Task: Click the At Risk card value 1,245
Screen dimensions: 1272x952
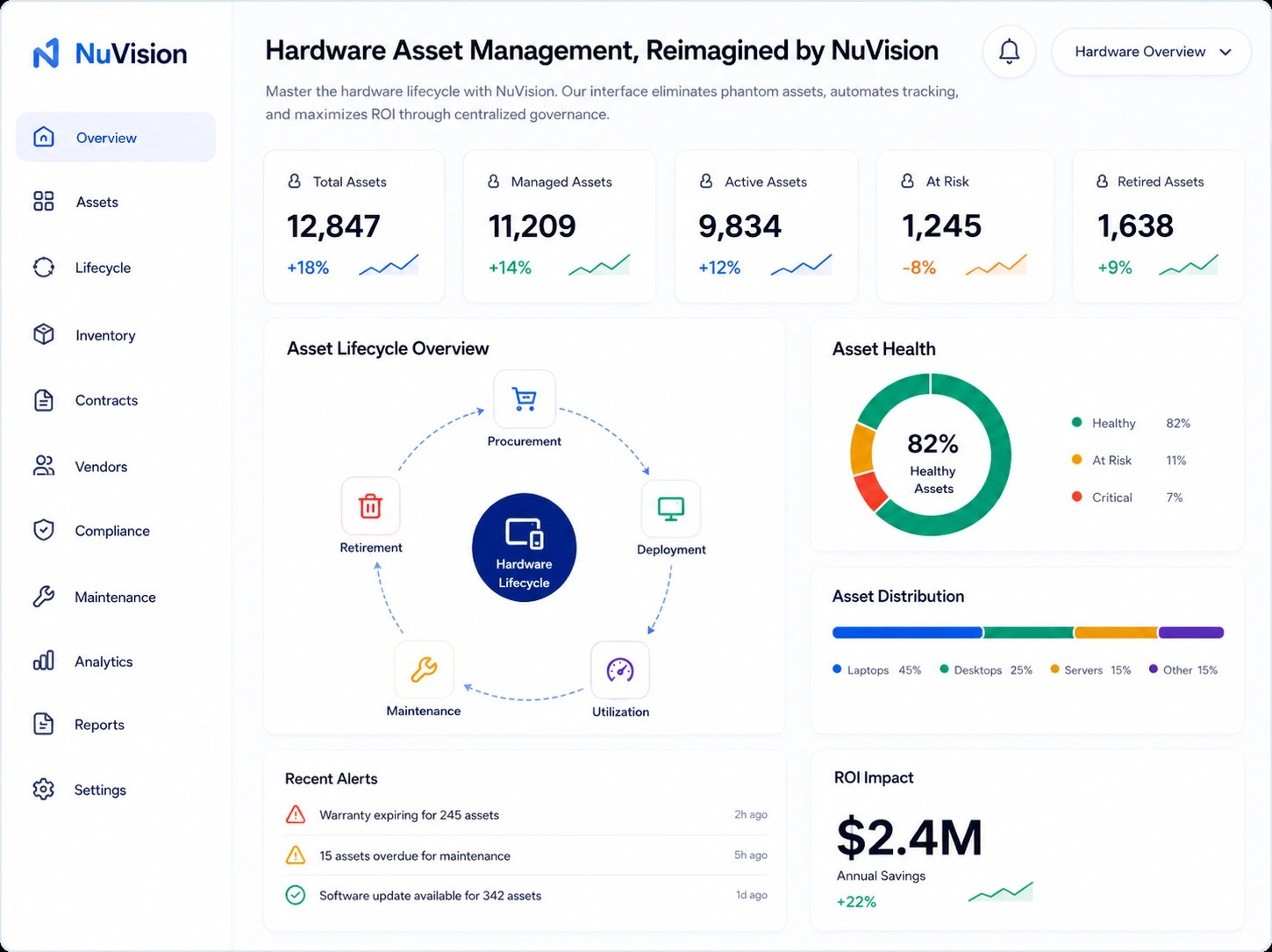Action: [941, 225]
